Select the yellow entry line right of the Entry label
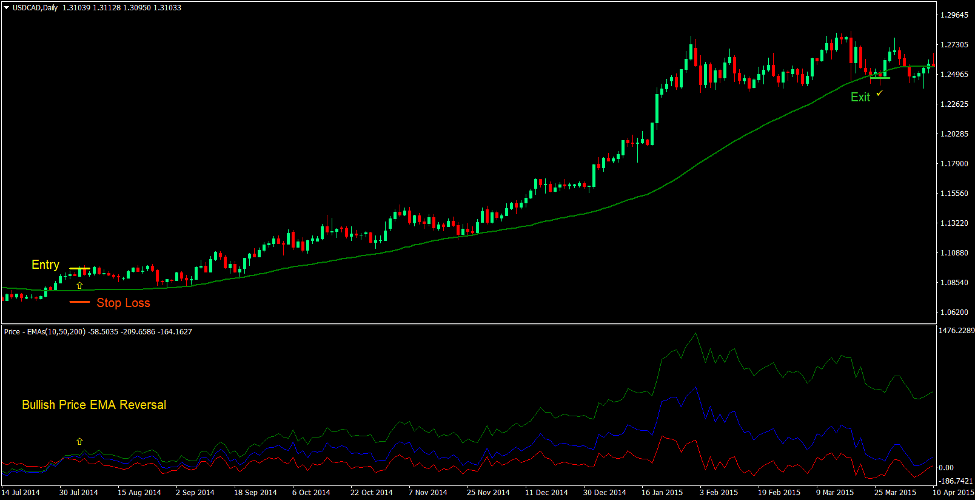Screen dimensions: 977x502 [x=79, y=268]
